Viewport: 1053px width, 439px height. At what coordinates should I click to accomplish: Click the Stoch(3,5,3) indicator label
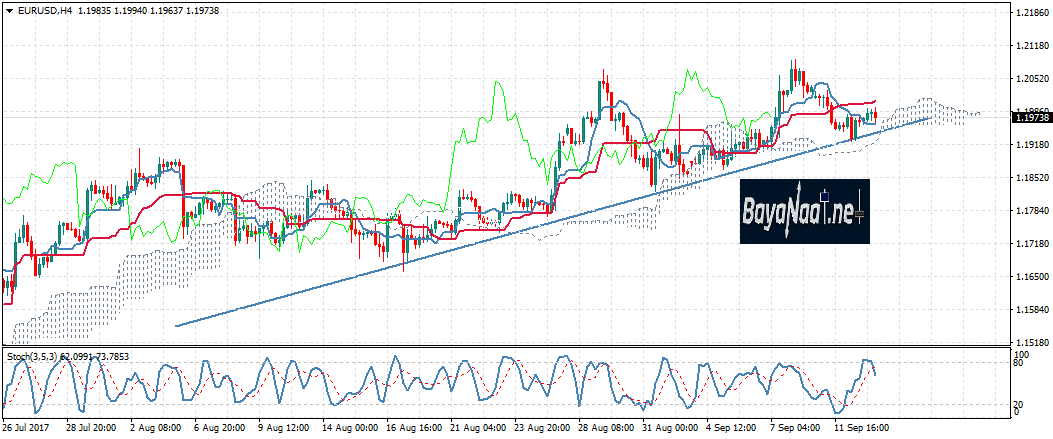coord(32,355)
